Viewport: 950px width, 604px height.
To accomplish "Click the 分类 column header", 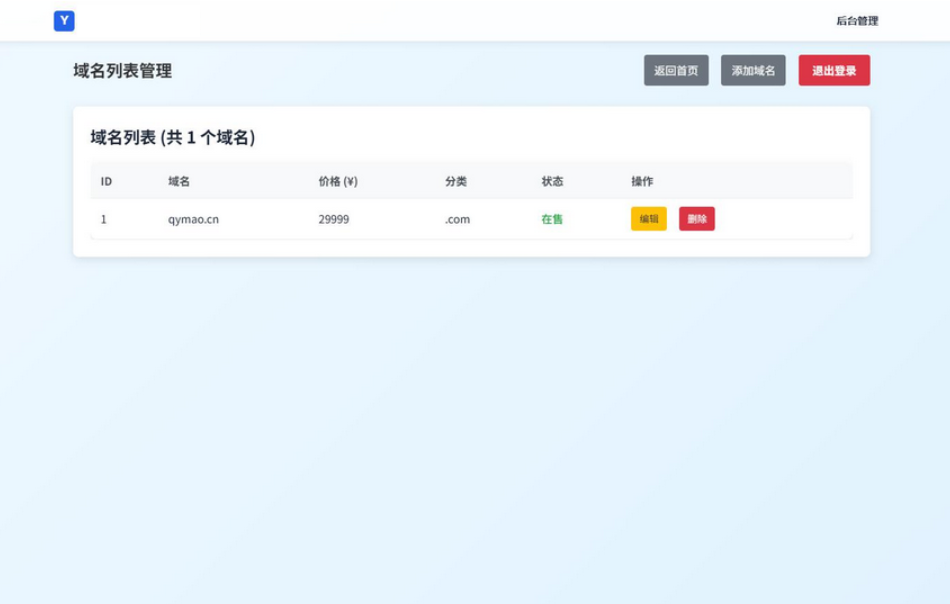I will tap(456, 181).
